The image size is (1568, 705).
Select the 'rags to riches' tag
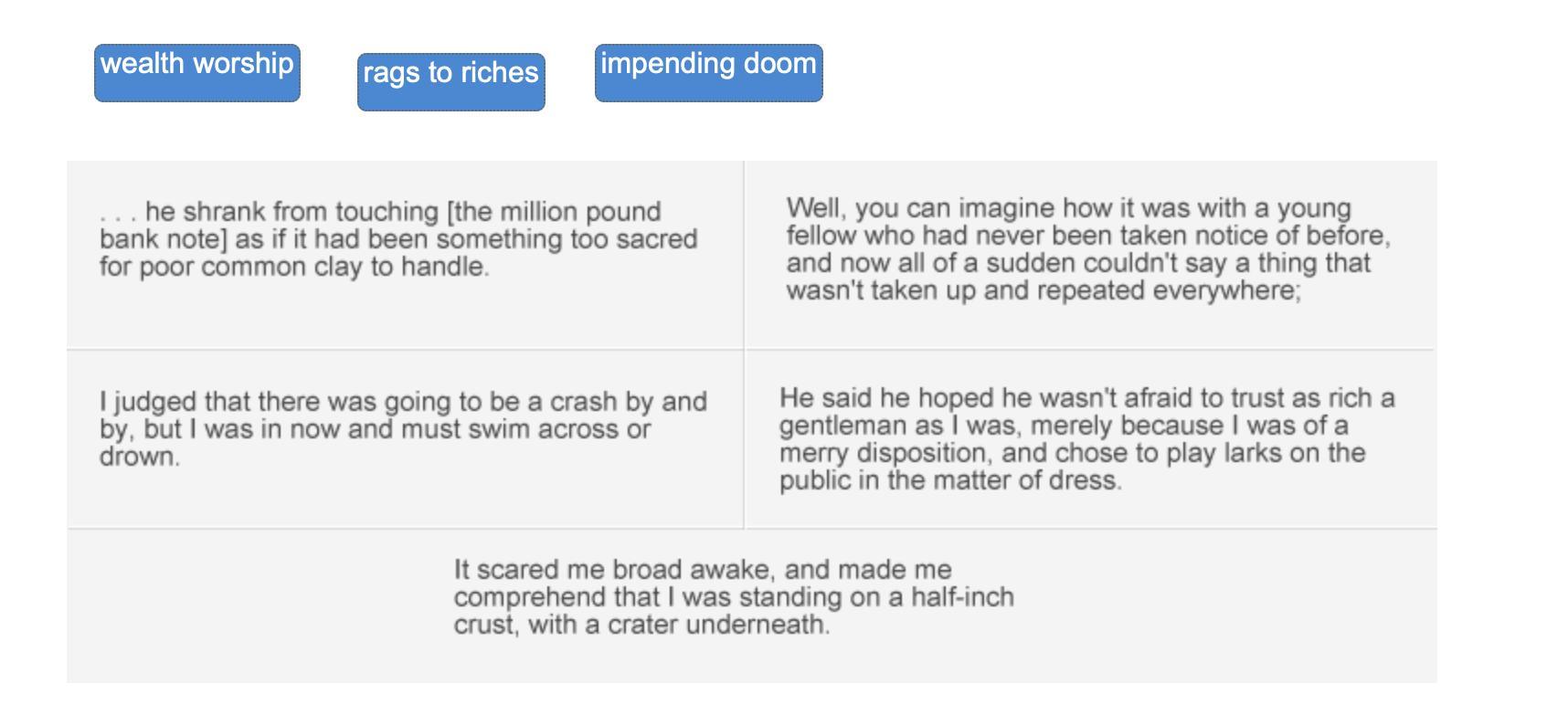pyautogui.click(x=450, y=81)
